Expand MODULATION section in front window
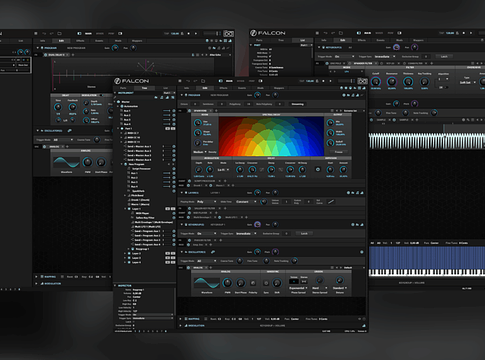The height and width of the screenshot is (360, 485). 181,325
